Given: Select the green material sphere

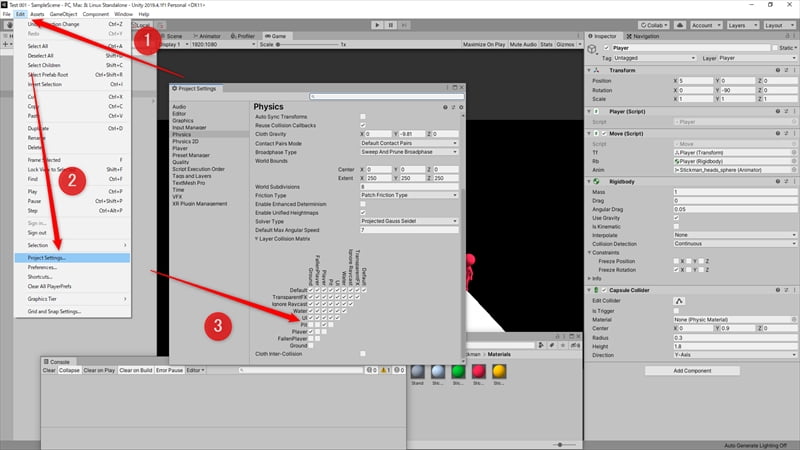Looking at the screenshot, I should coord(458,372).
